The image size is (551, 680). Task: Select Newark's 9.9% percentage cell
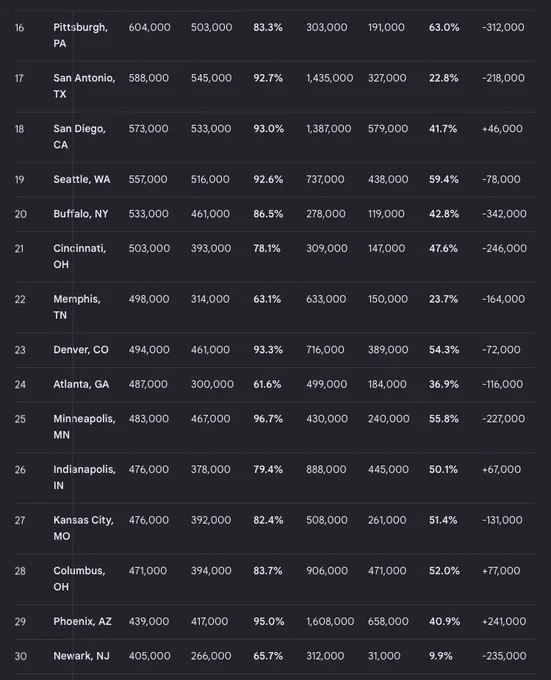(x=440, y=656)
